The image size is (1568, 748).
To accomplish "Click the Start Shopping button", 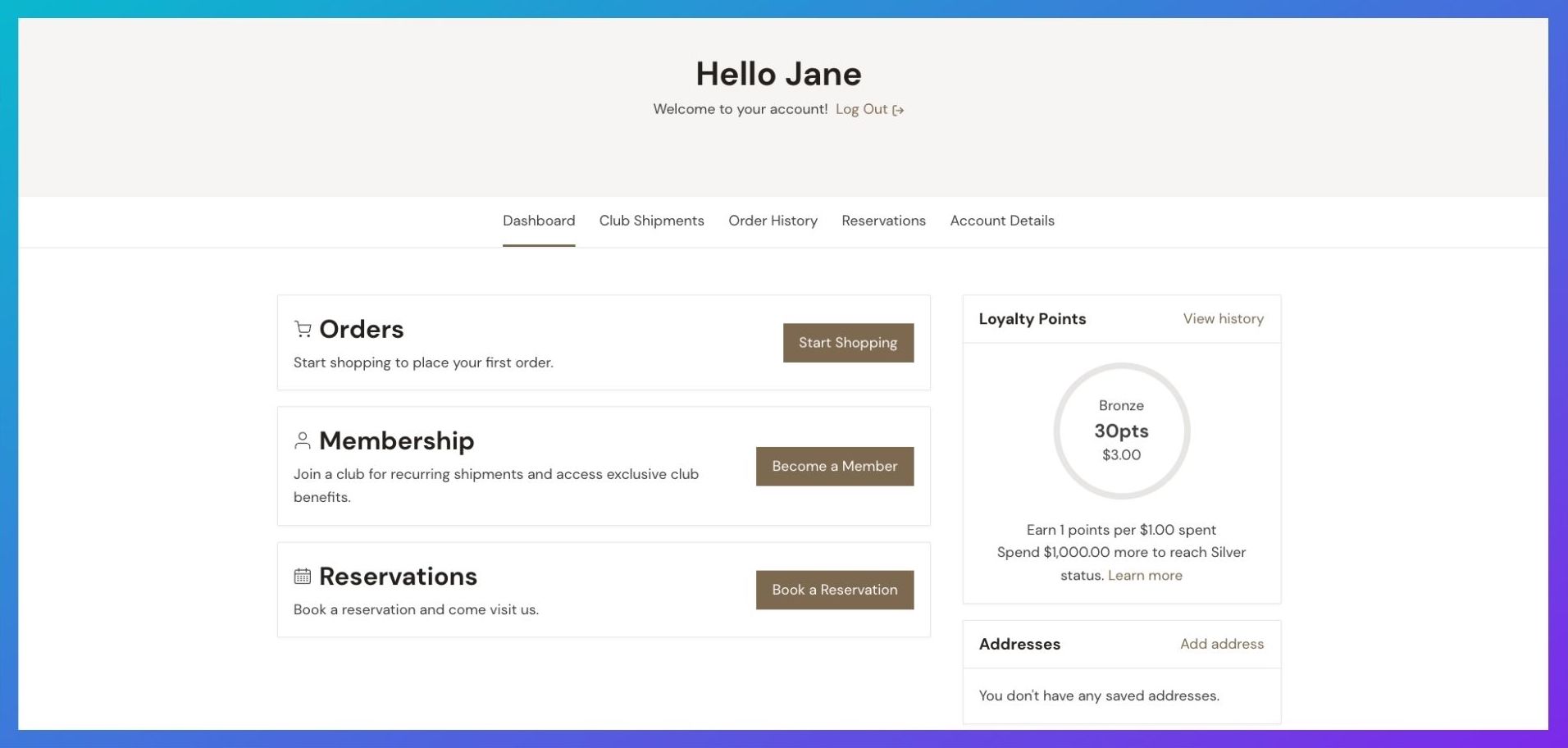I will (848, 343).
